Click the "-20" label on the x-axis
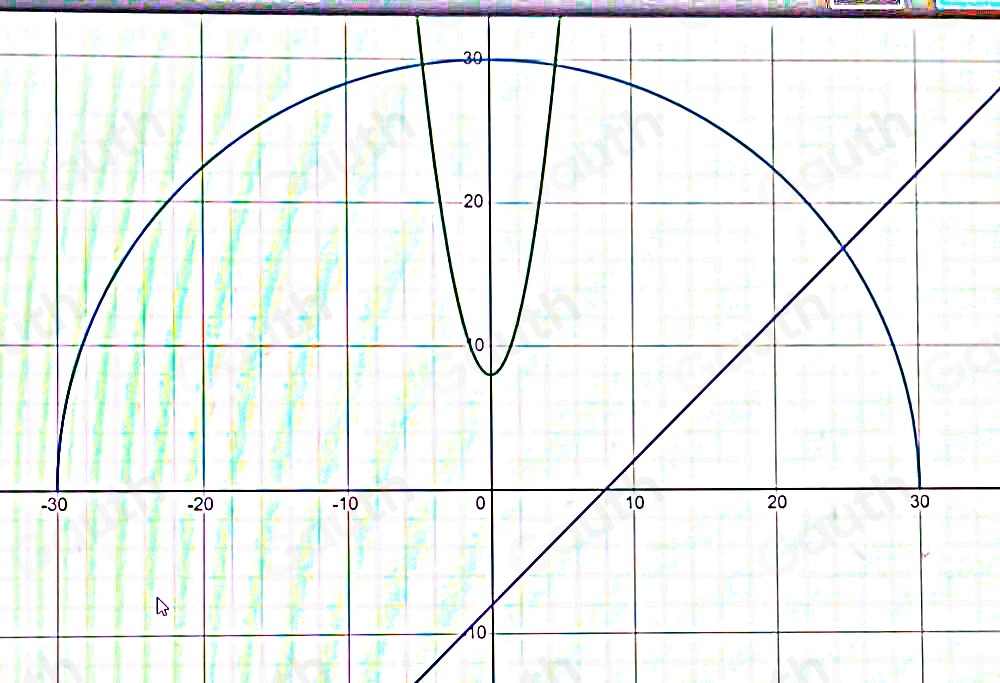Screen dimensions: 1000x683 200,504
